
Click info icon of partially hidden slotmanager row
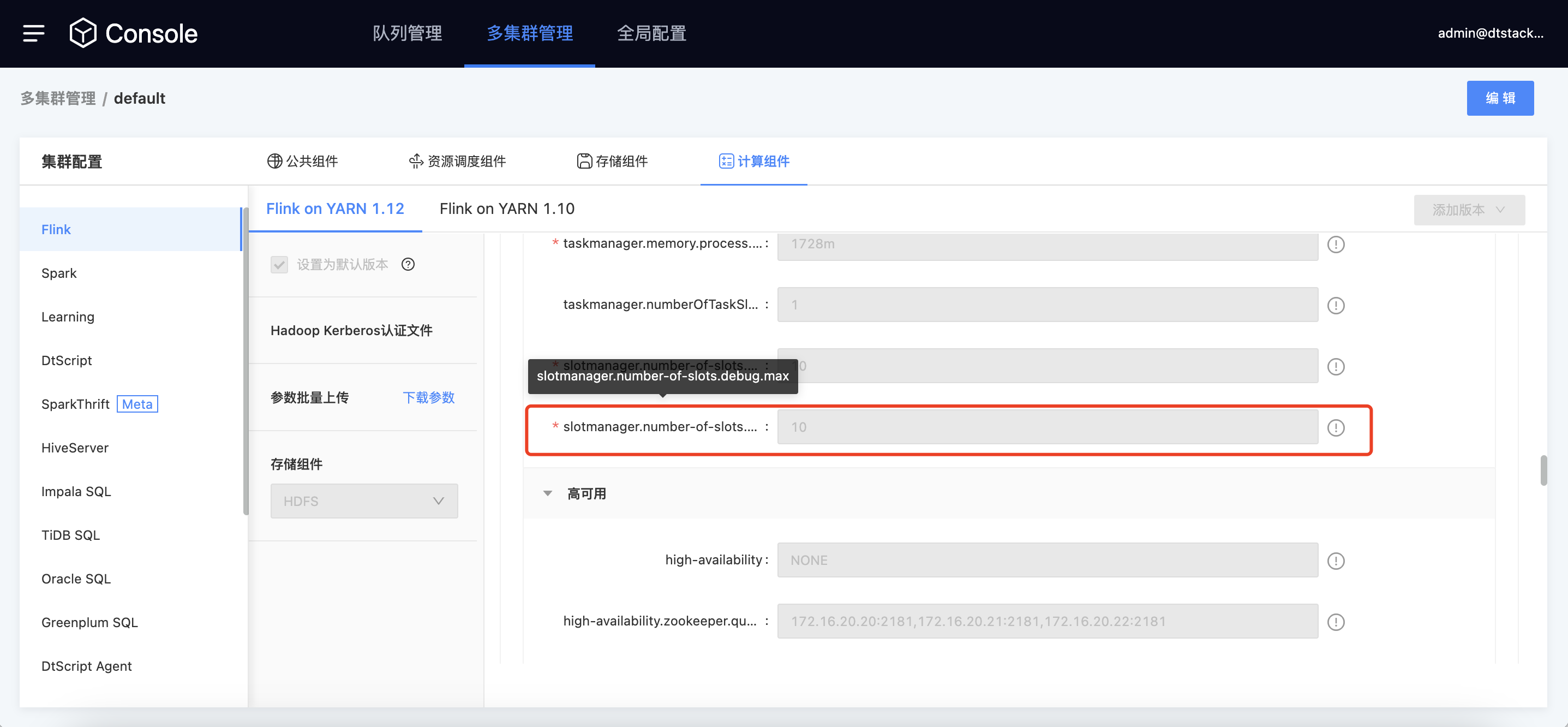[1336, 367]
